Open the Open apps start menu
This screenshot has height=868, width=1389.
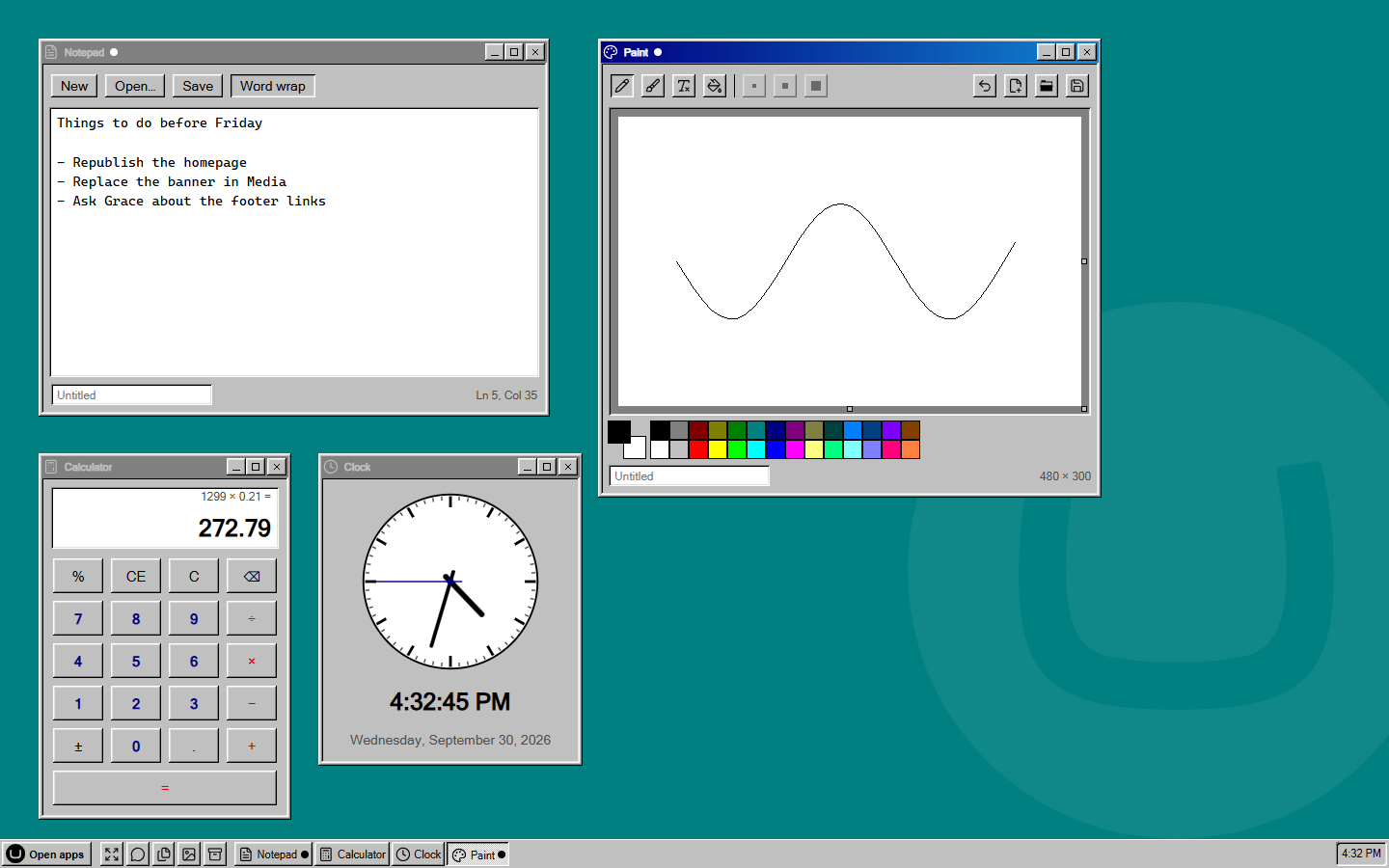(x=46, y=854)
